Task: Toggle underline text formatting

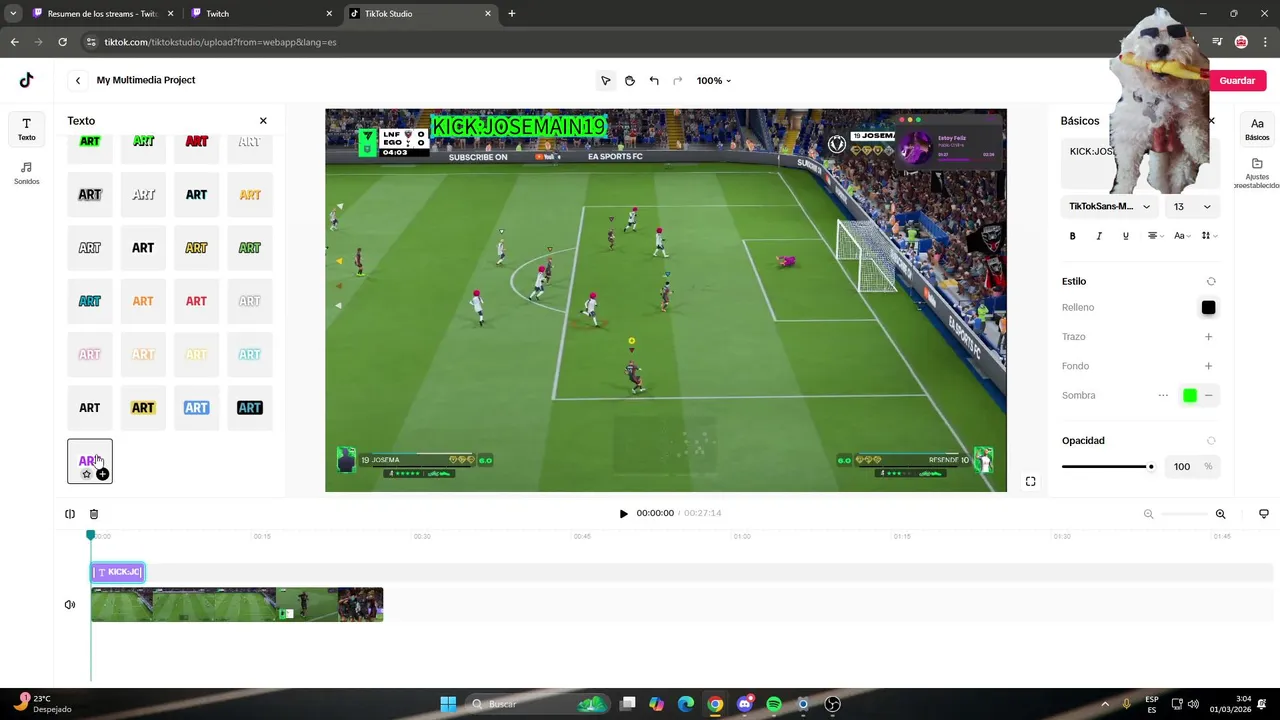Action: [1126, 236]
